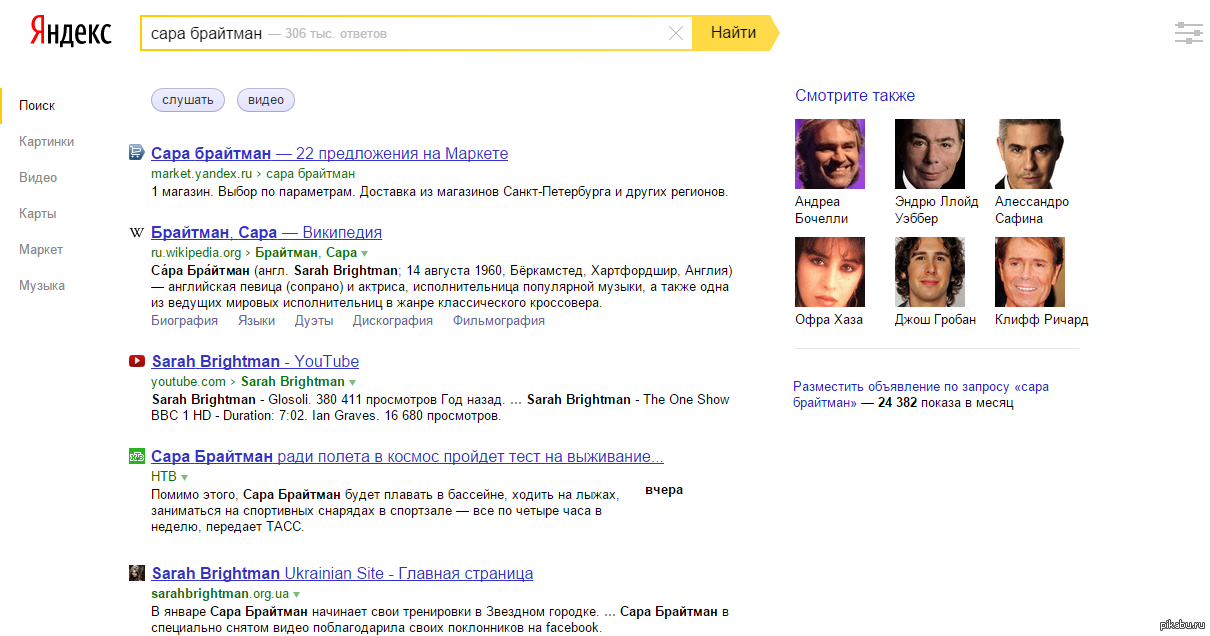Click the NTV green favicon icon
1210x636 pixels.
(137, 457)
